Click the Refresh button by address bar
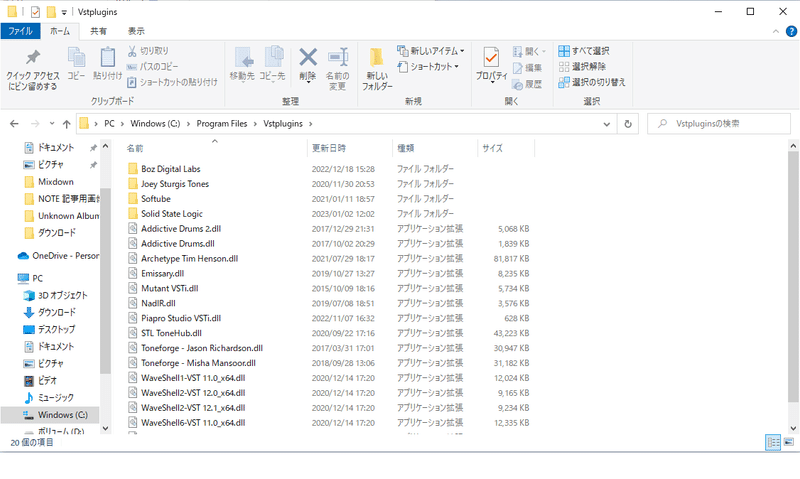The width and height of the screenshot is (800, 479). pyautogui.click(x=628, y=124)
